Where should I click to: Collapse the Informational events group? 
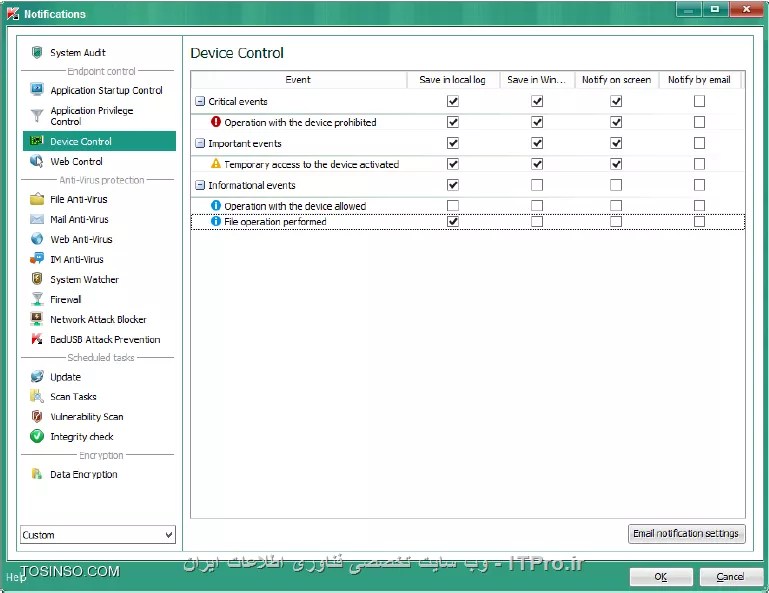point(200,185)
